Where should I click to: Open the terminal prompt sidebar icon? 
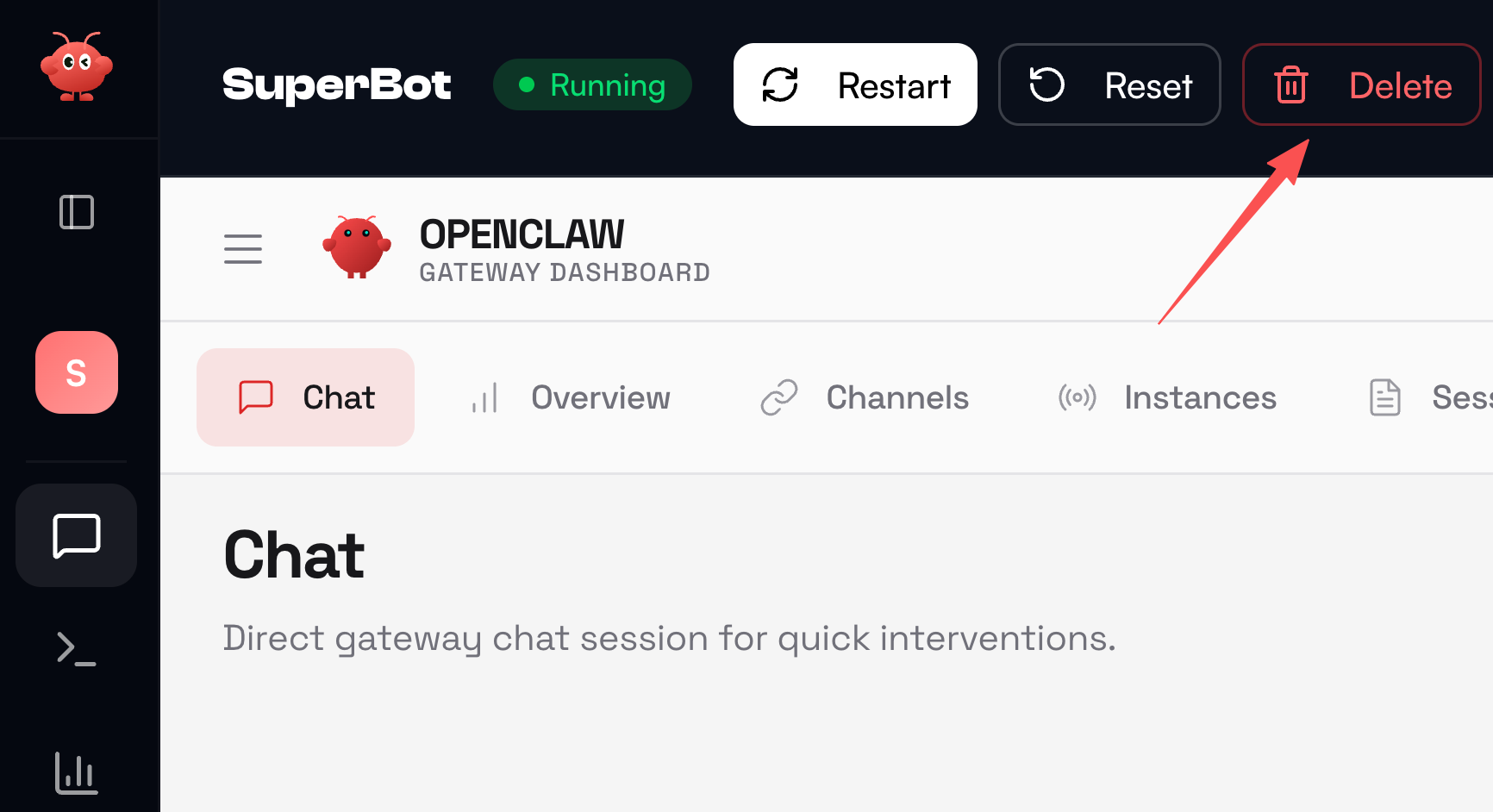pyautogui.click(x=76, y=648)
